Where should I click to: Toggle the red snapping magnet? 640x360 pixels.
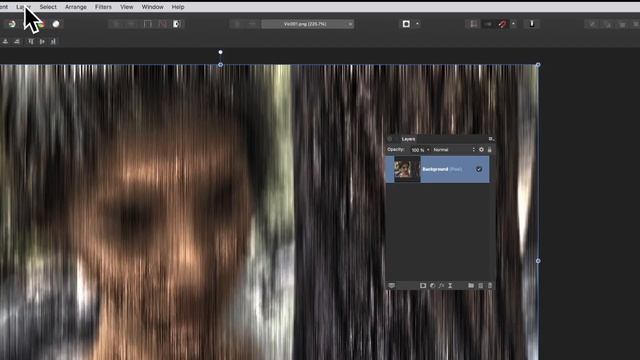(502, 24)
